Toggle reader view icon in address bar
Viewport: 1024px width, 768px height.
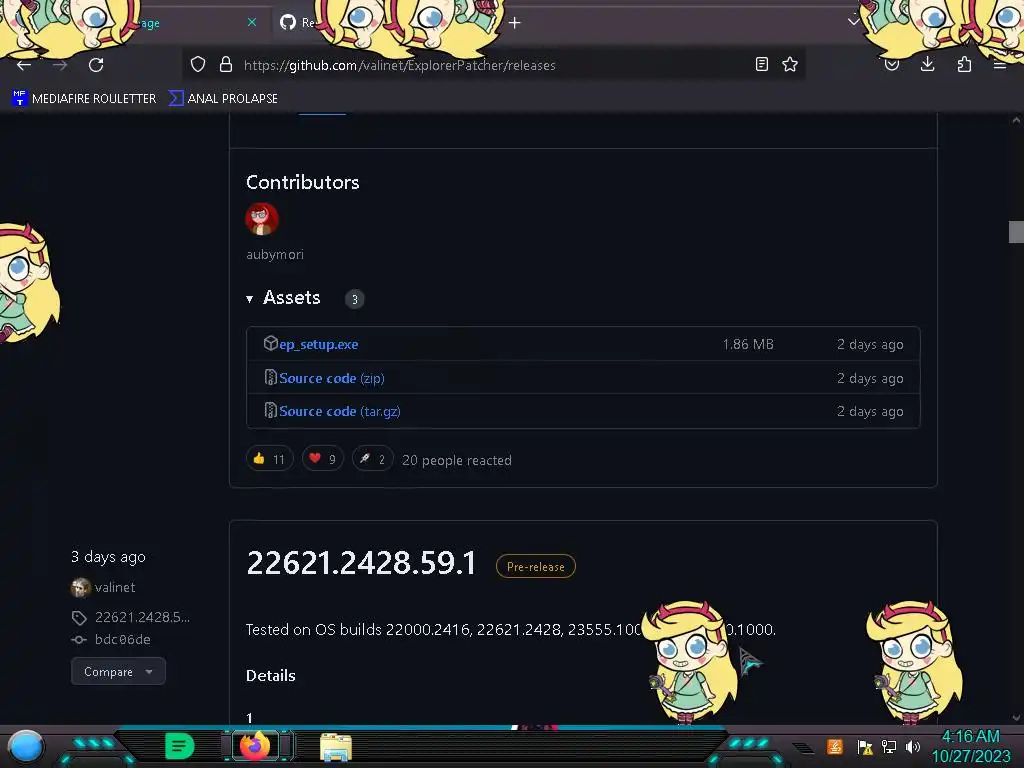[x=761, y=64]
